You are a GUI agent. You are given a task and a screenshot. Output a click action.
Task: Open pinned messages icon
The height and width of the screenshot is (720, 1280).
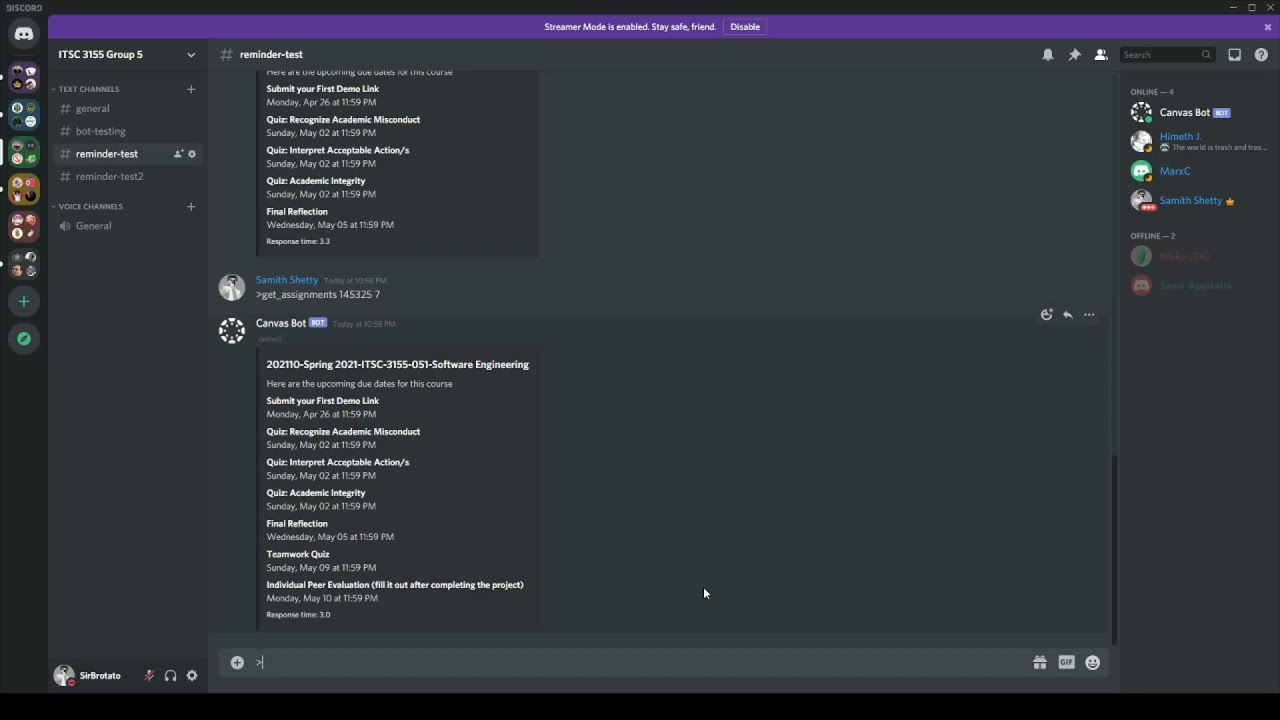(x=1074, y=55)
